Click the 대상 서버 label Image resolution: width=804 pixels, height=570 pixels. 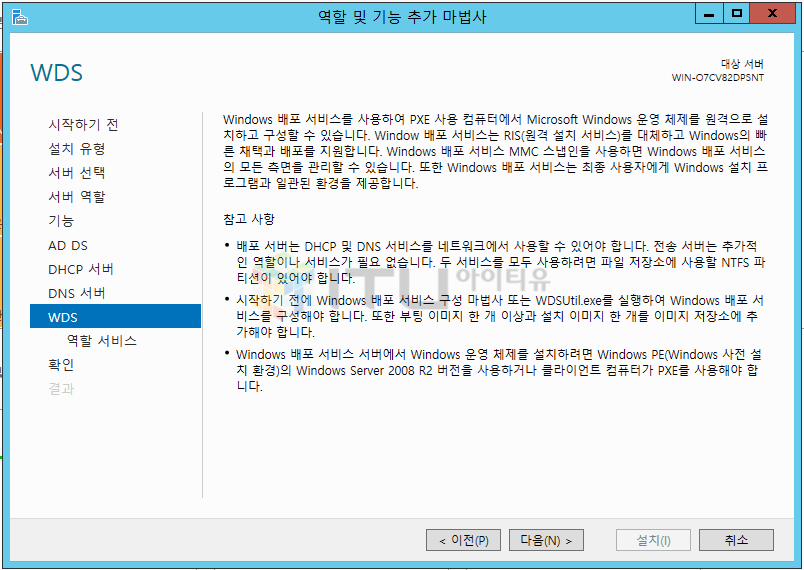(x=742, y=64)
